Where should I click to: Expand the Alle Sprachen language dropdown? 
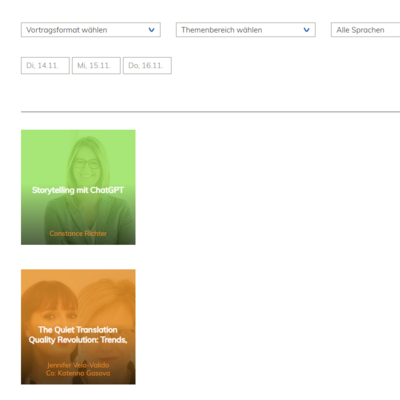[366, 30]
